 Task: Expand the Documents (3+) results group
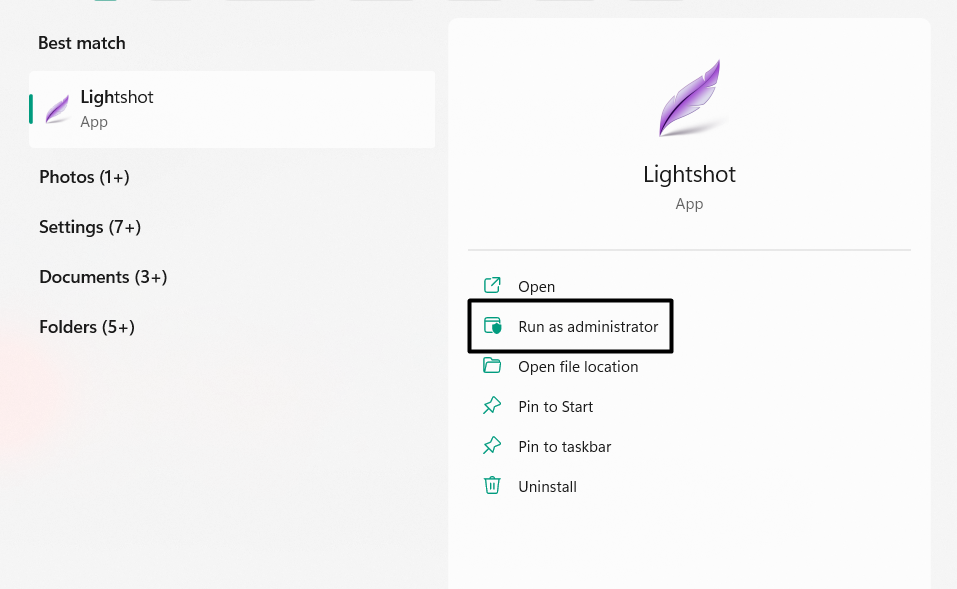click(x=103, y=277)
